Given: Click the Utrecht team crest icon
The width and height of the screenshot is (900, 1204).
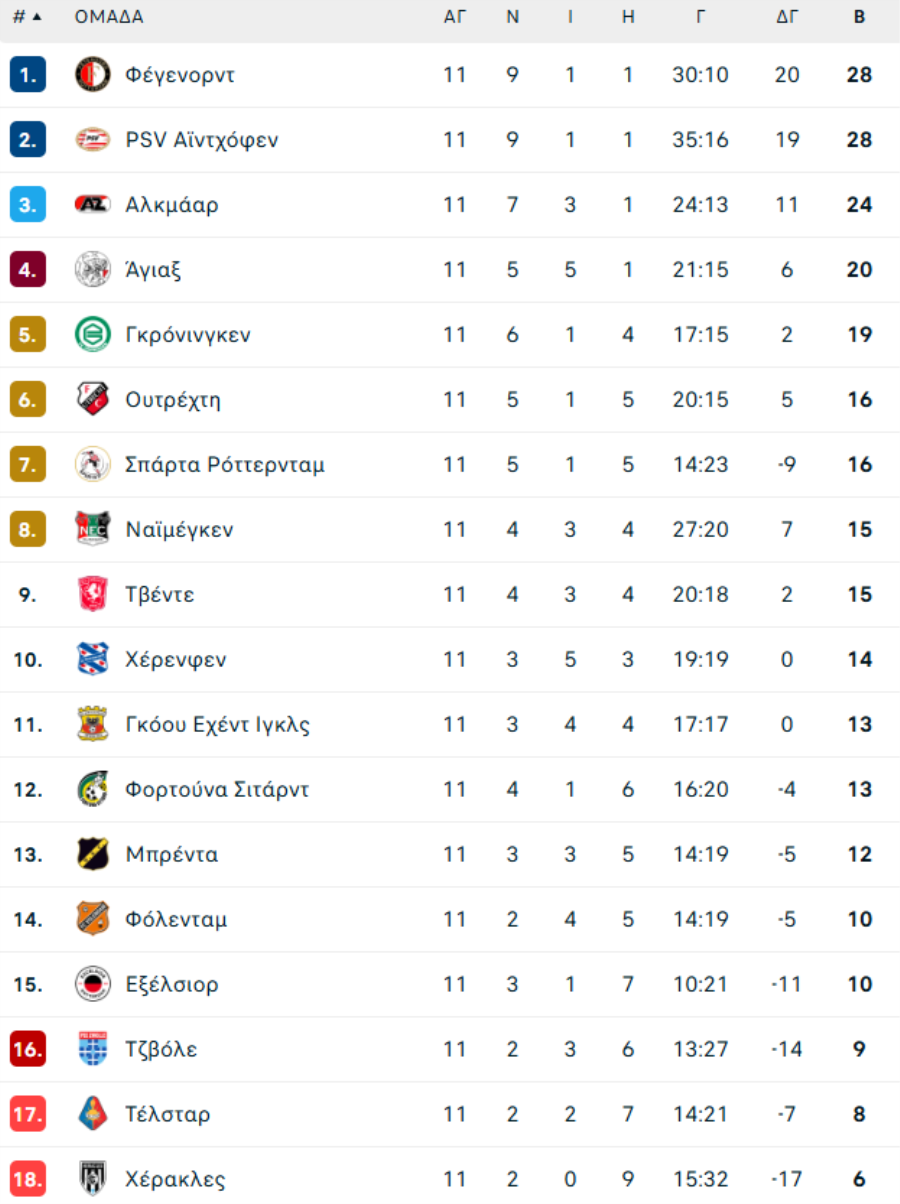Looking at the screenshot, I should (x=93, y=400).
